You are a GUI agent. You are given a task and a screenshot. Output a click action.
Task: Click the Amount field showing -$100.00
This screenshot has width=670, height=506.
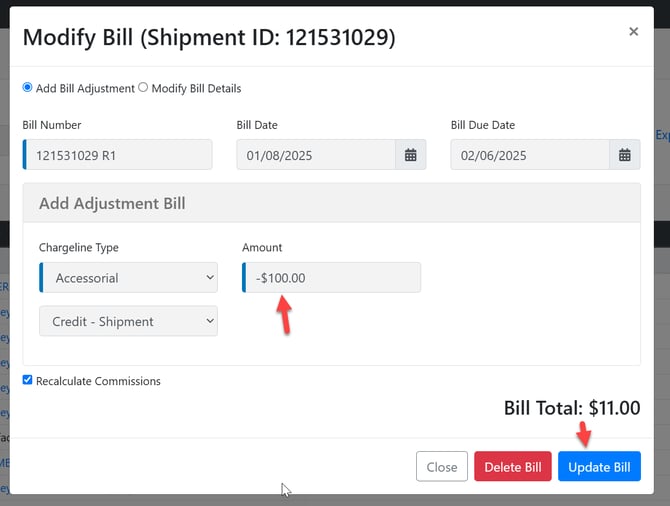coord(332,278)
